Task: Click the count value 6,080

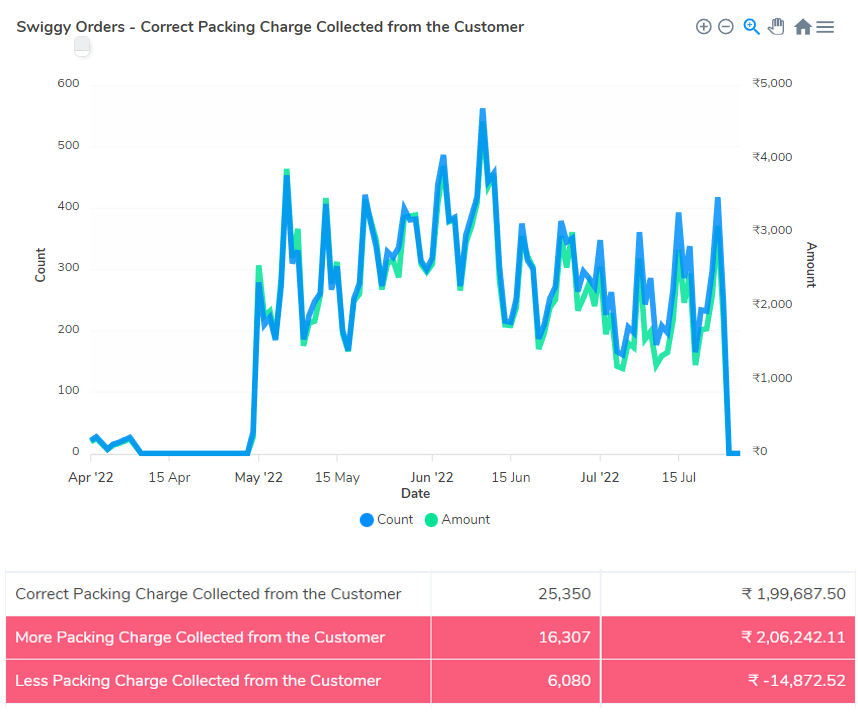Action: (x=569, y=680)
